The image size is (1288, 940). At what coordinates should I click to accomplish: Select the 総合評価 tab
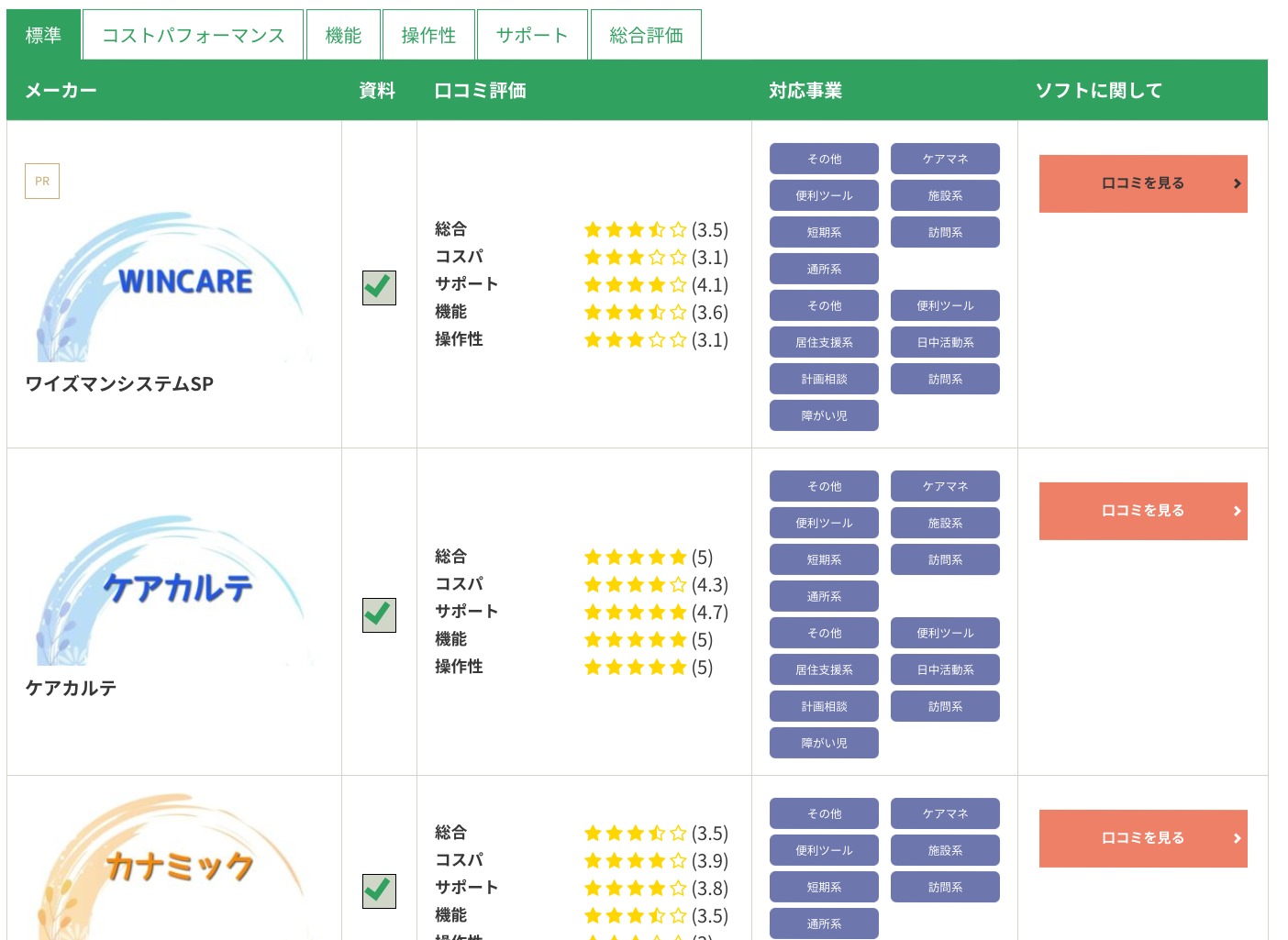(646, 35)
